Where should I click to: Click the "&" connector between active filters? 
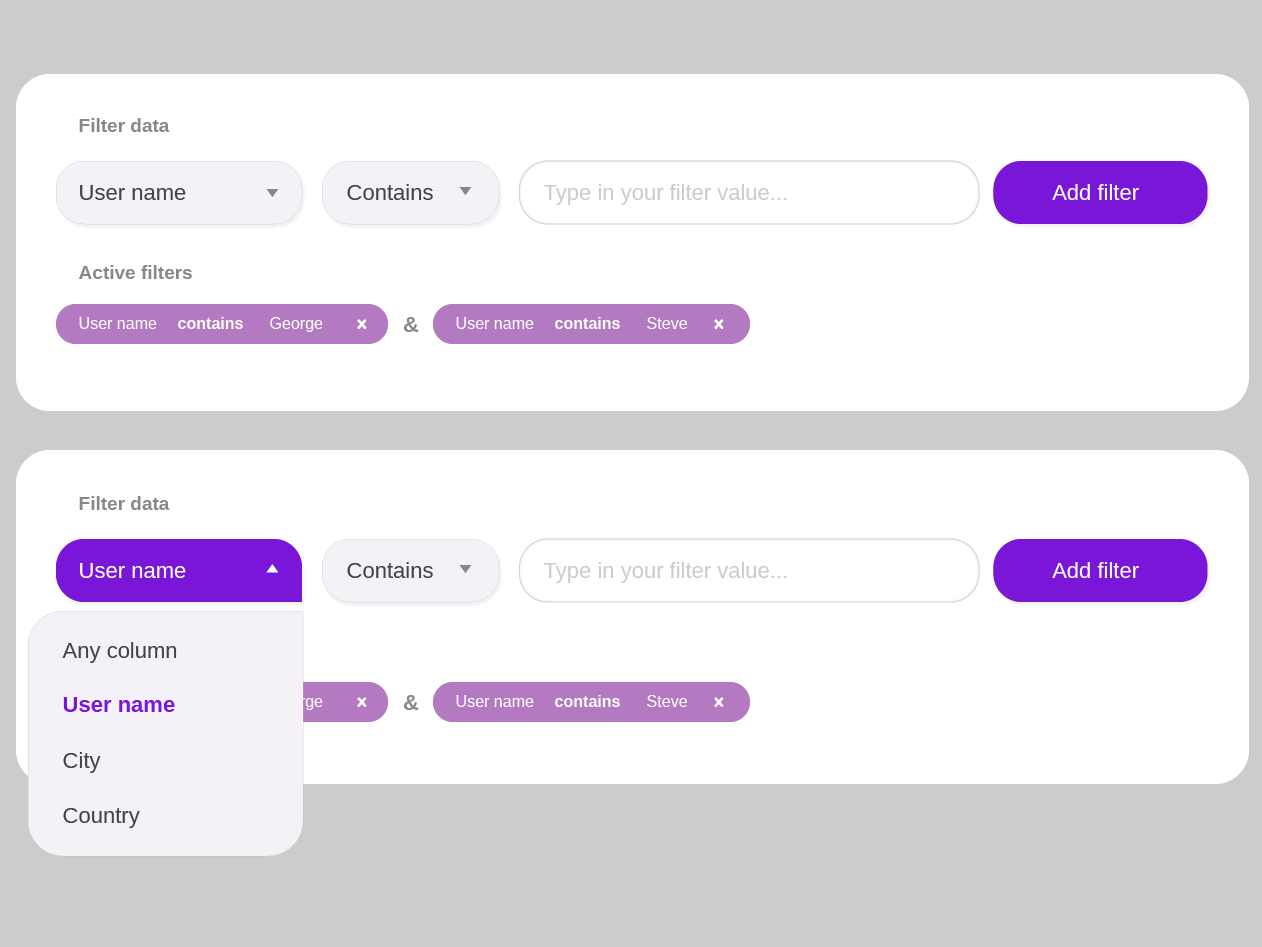coord(410,323)
